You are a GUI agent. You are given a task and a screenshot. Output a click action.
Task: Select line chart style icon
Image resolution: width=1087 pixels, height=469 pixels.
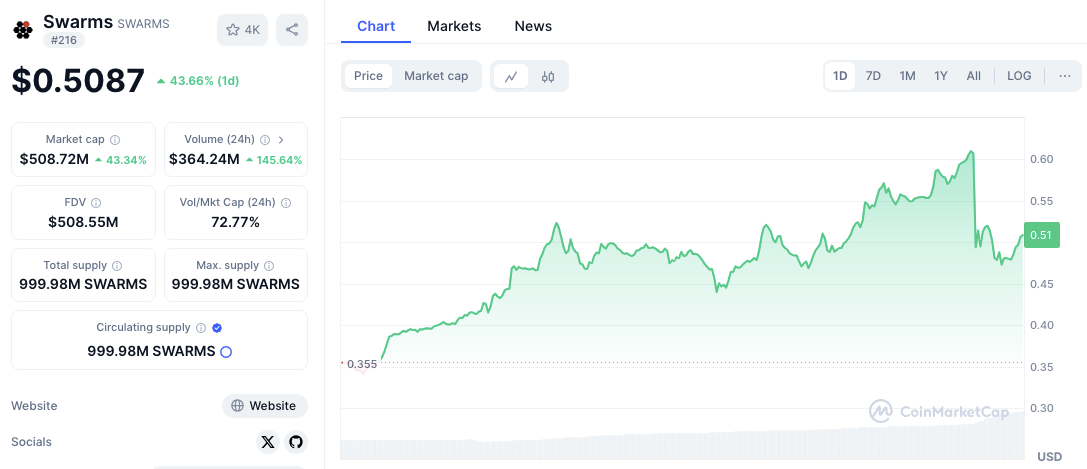511,76
